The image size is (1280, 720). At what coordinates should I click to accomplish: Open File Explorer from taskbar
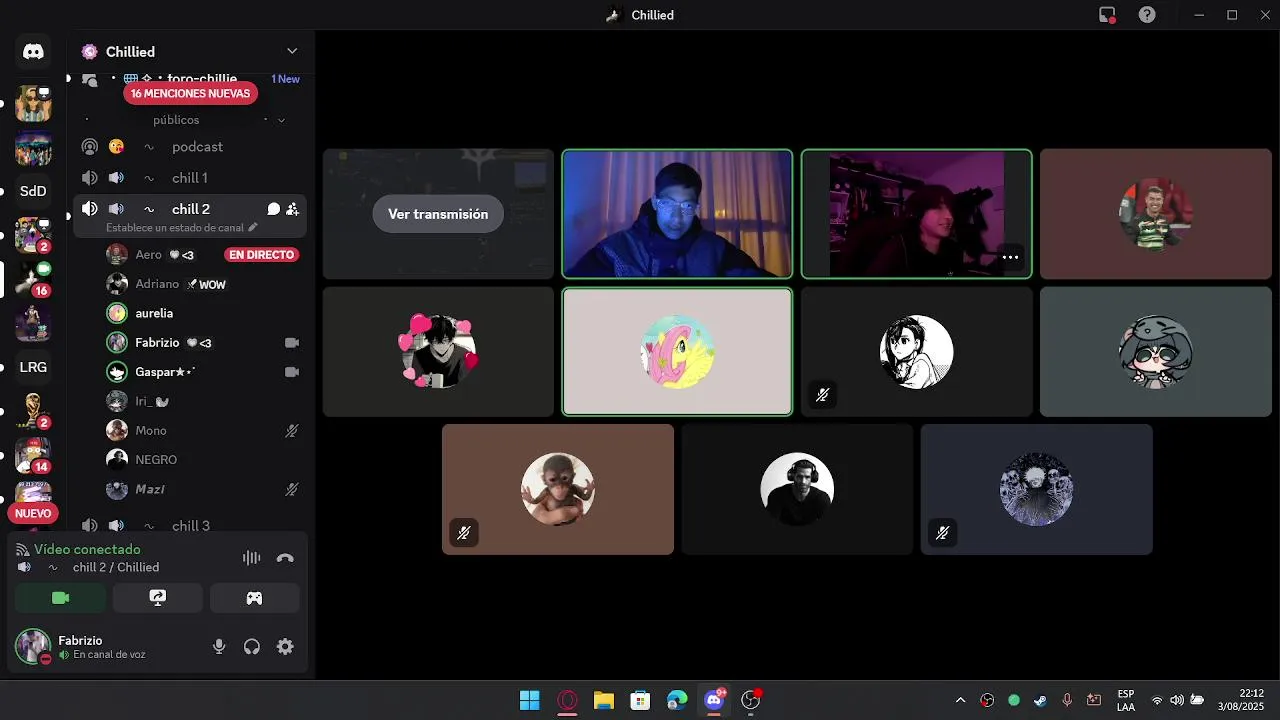click(604, 700)
